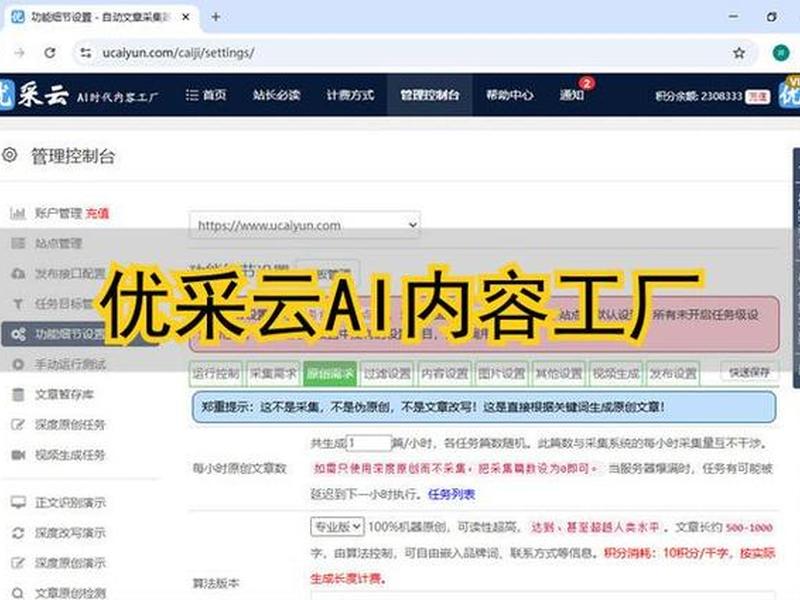Switch to the 其他设置 tab

coord(559,374)
